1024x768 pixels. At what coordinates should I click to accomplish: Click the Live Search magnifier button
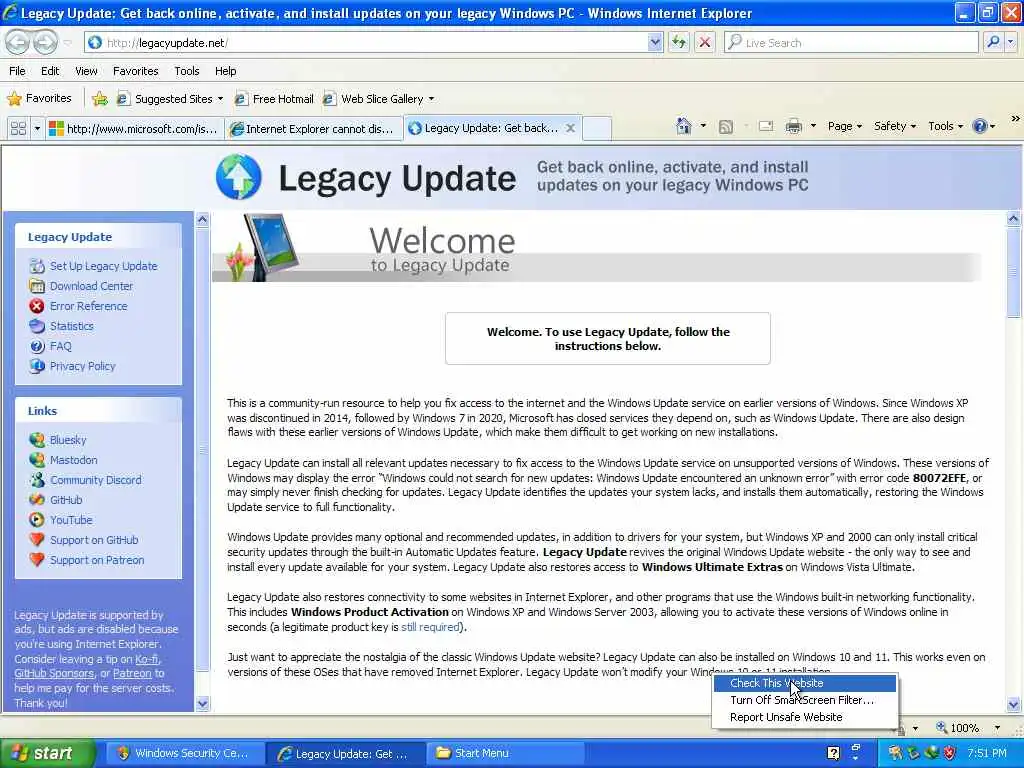[993, 42]
